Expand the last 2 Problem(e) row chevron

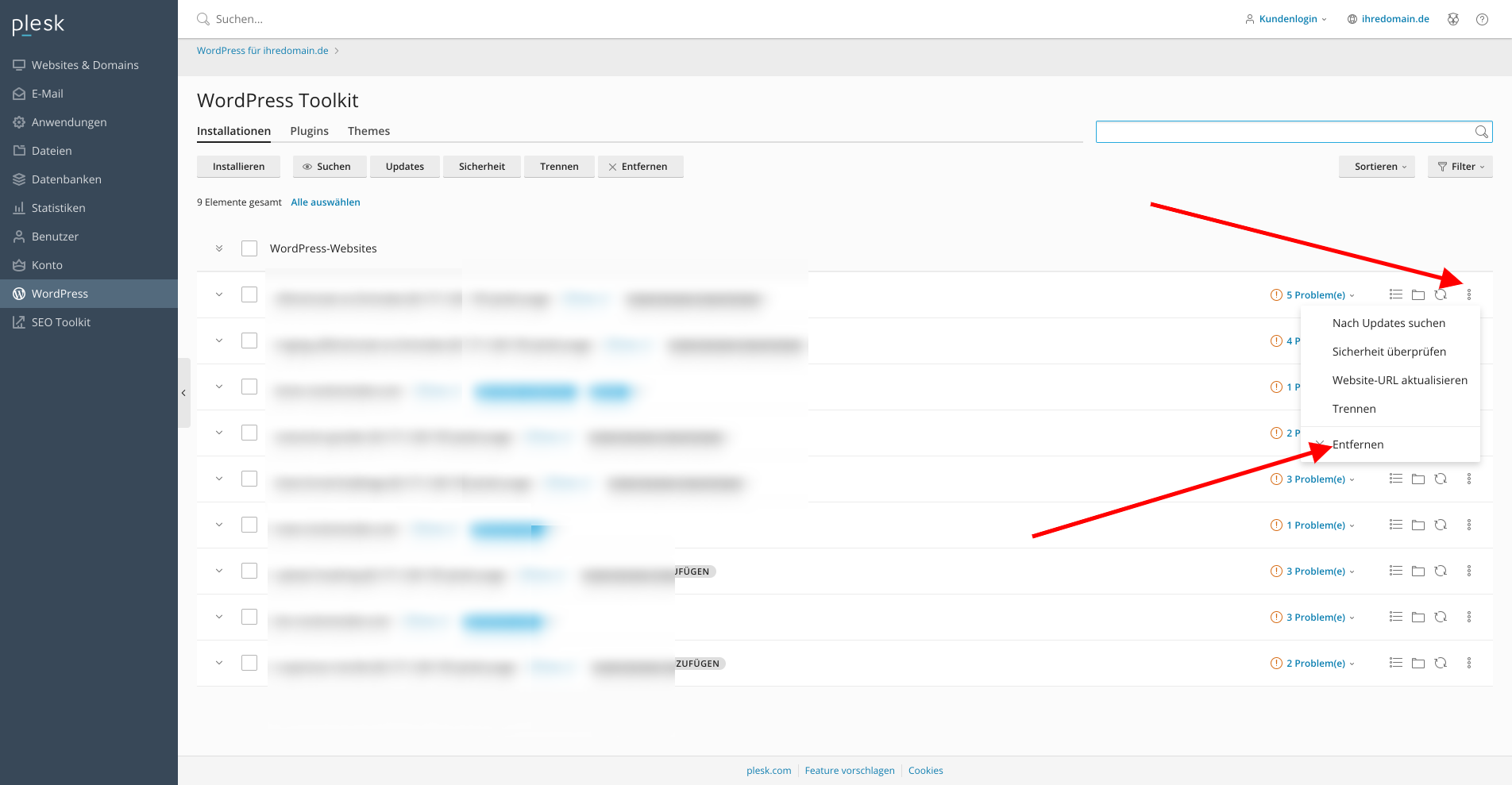pos(219,663)
